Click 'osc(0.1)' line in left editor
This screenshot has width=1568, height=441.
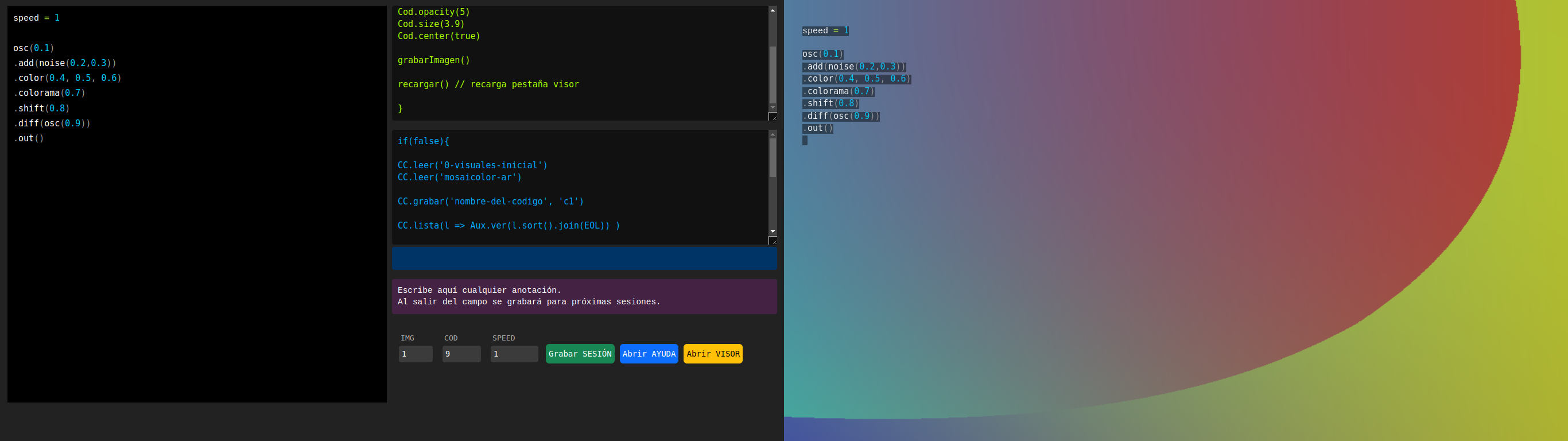pos(34,48)
